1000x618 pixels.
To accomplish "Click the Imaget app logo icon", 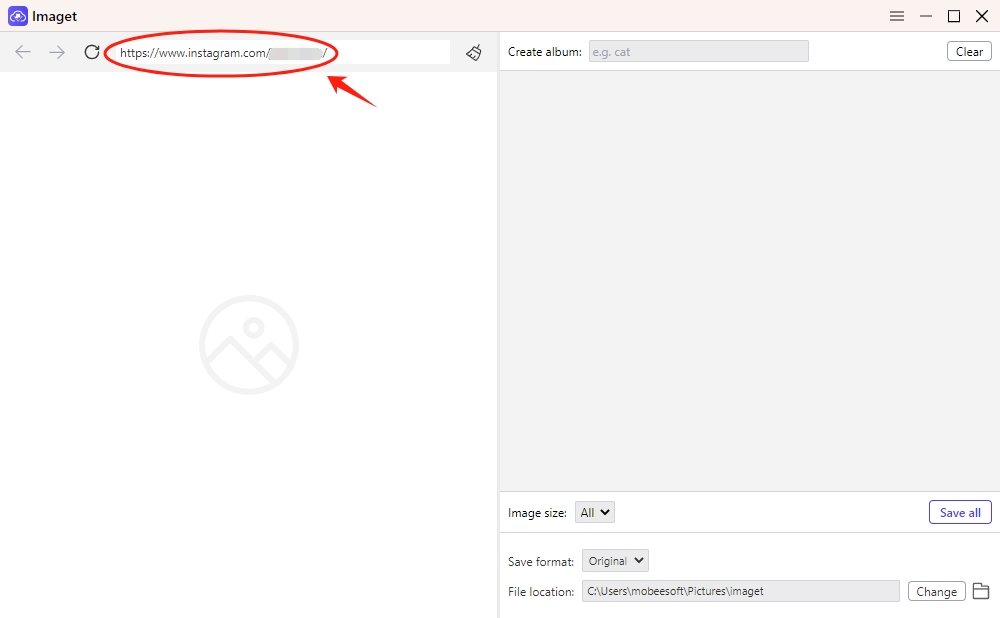I will tap(18, 16).
